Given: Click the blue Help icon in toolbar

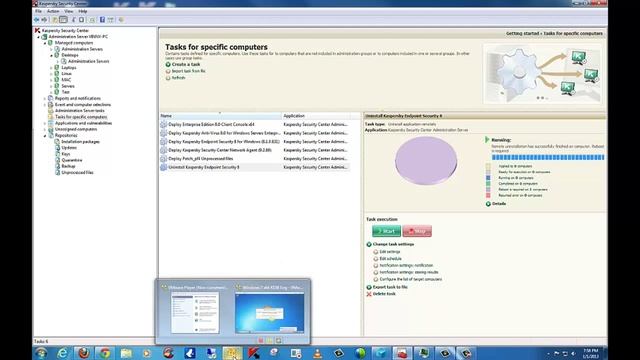Looking at the screenshot, I should [102, 20].
